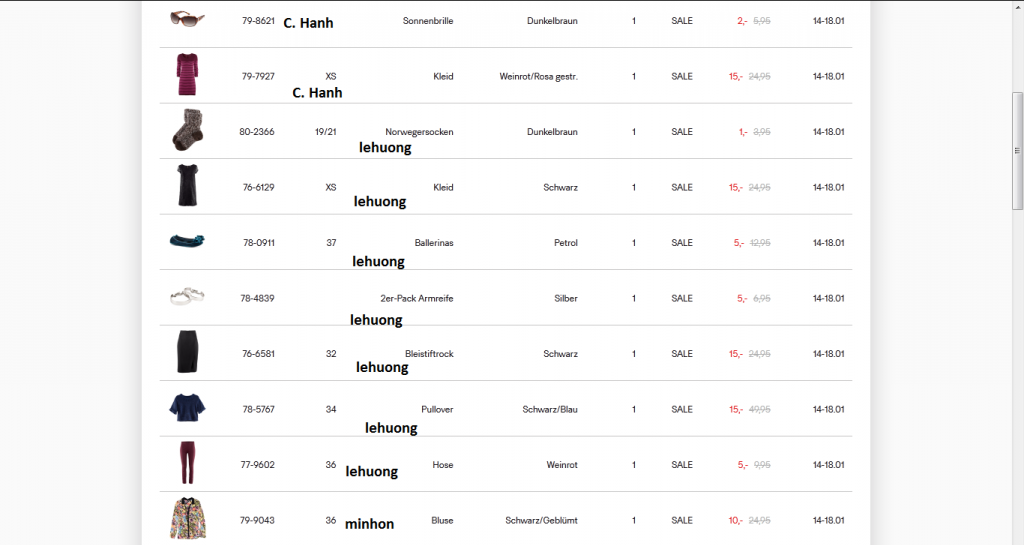Click article number 79-7927
The image size is (1024, 545).
coord(258,76)
